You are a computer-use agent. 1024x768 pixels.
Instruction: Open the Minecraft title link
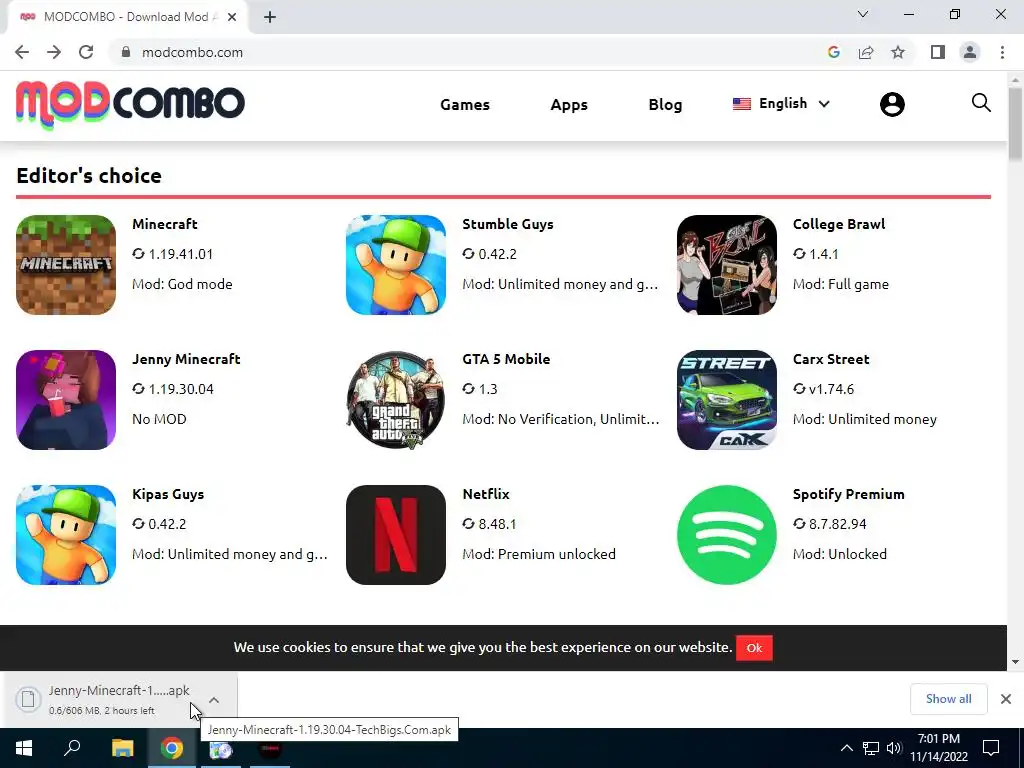pyautogui.click(x=165, y=224)
